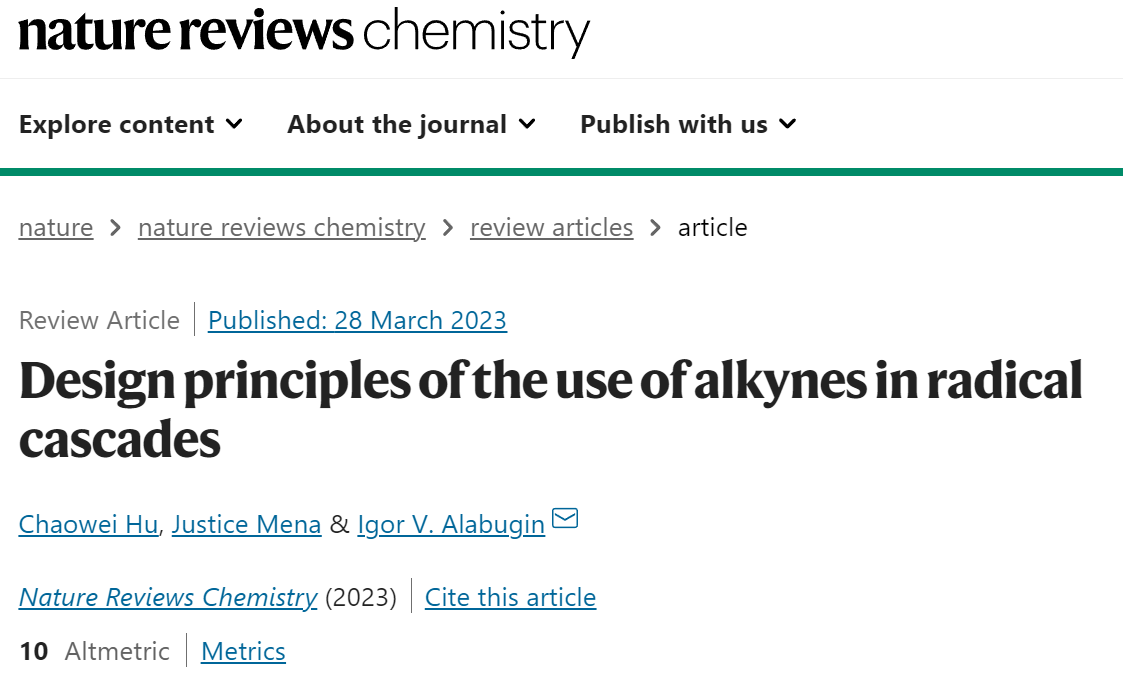Open author Chaowei Hu's profile

pos(88,524)
